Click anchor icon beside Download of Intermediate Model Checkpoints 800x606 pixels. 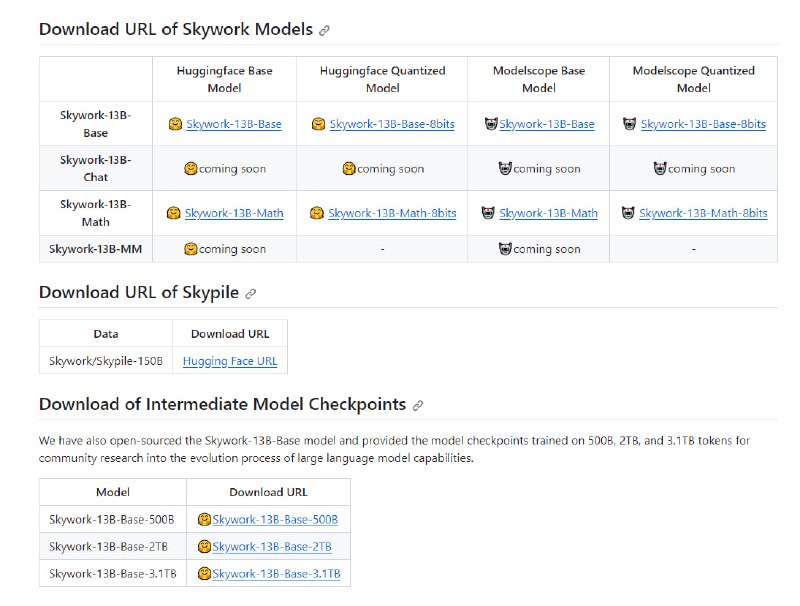click(418, 403)
